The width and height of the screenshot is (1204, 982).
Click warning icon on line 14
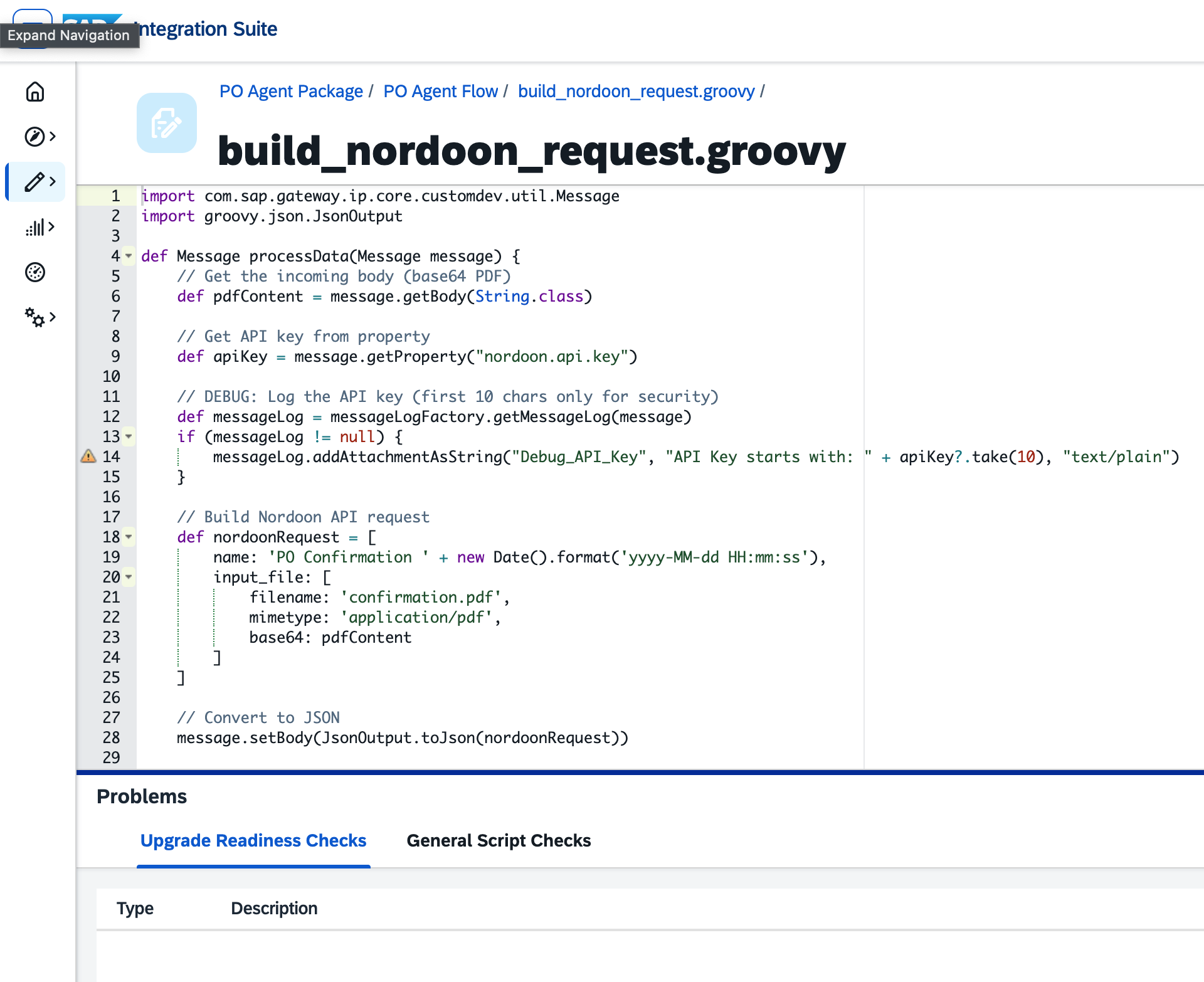pyautogui.click(x=88, y=457)
